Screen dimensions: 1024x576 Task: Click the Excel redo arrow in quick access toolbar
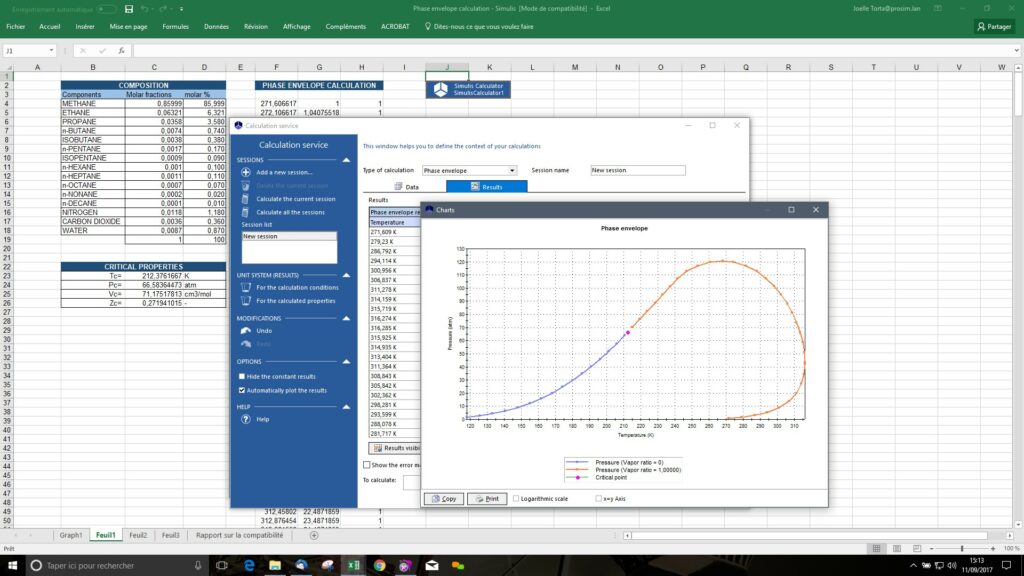pos(163,9)
